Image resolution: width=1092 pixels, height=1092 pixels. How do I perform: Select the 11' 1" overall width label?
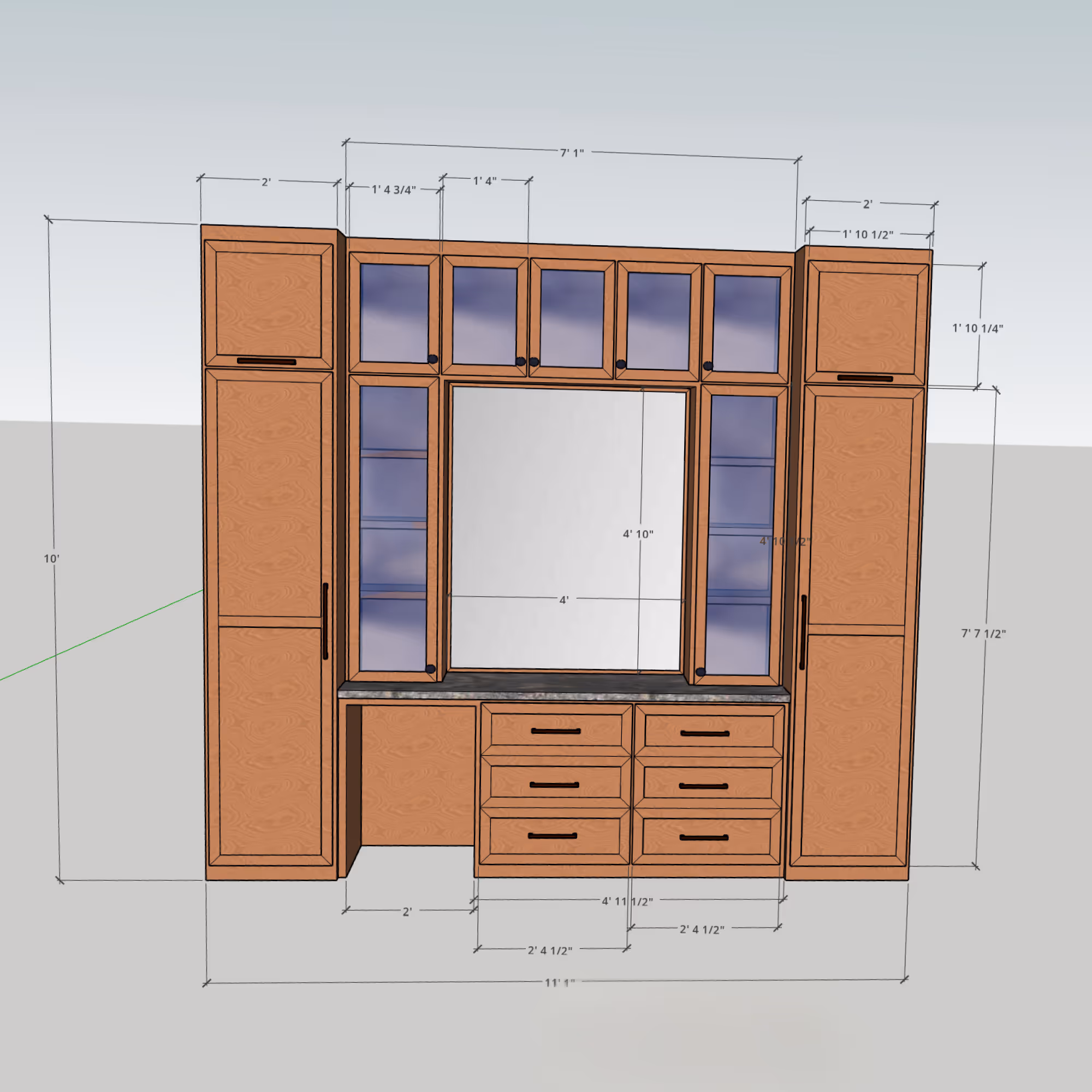[x=560, y=982]
